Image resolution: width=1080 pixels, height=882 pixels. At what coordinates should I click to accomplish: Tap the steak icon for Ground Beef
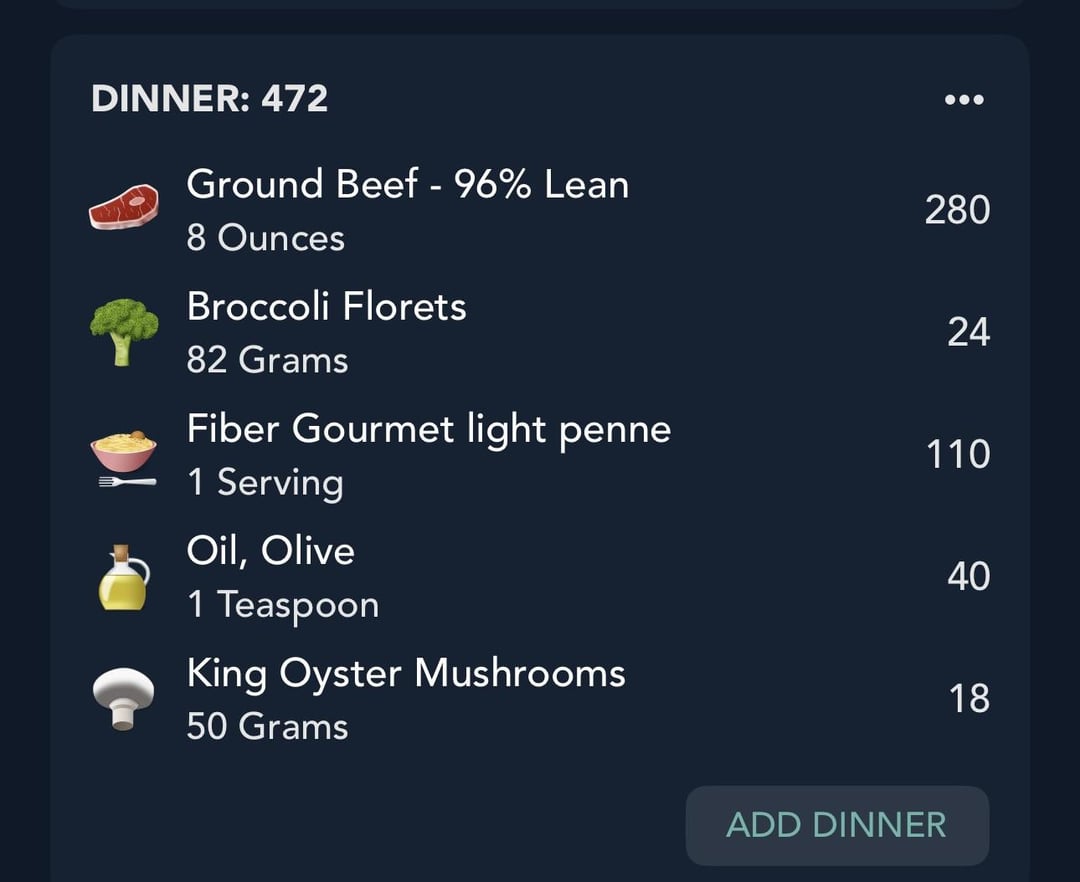point(124,207)
